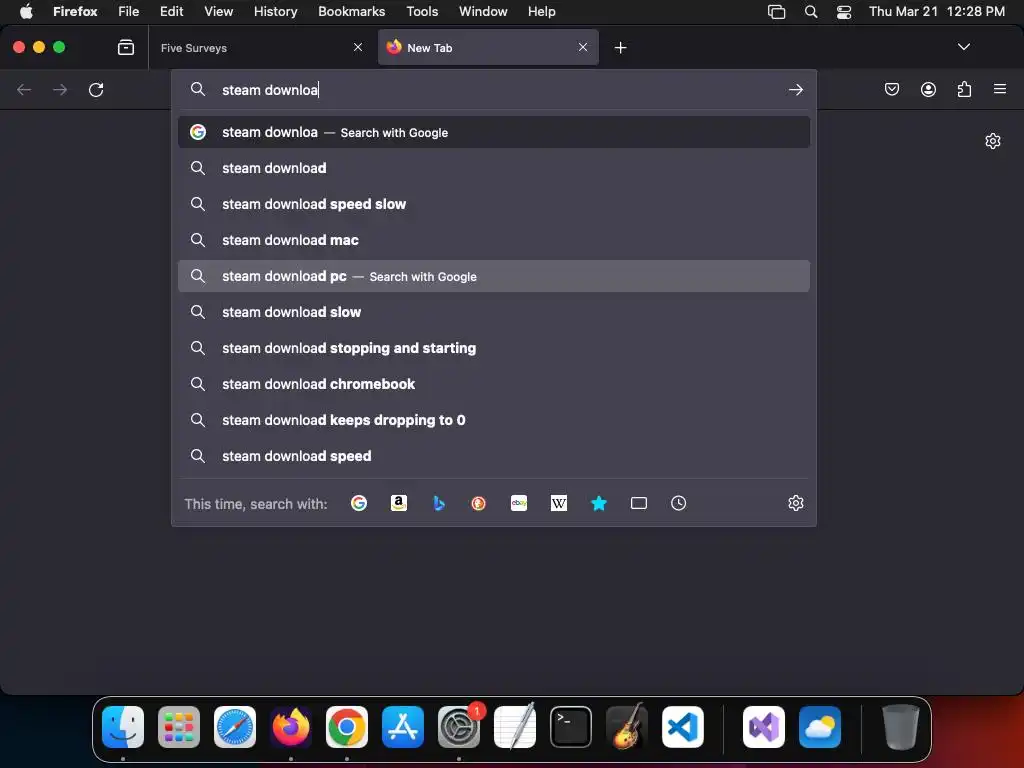Submit search with the go arrow in URL bar

(795, 89)
